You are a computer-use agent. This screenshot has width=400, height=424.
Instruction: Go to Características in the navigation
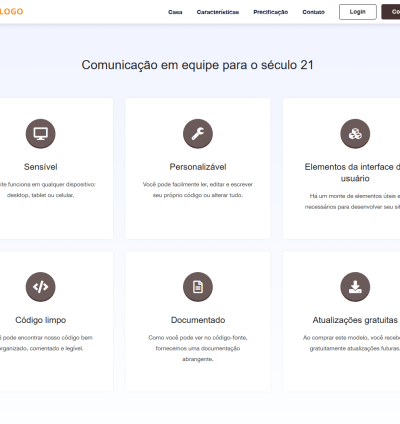click(x=218, y=12)
